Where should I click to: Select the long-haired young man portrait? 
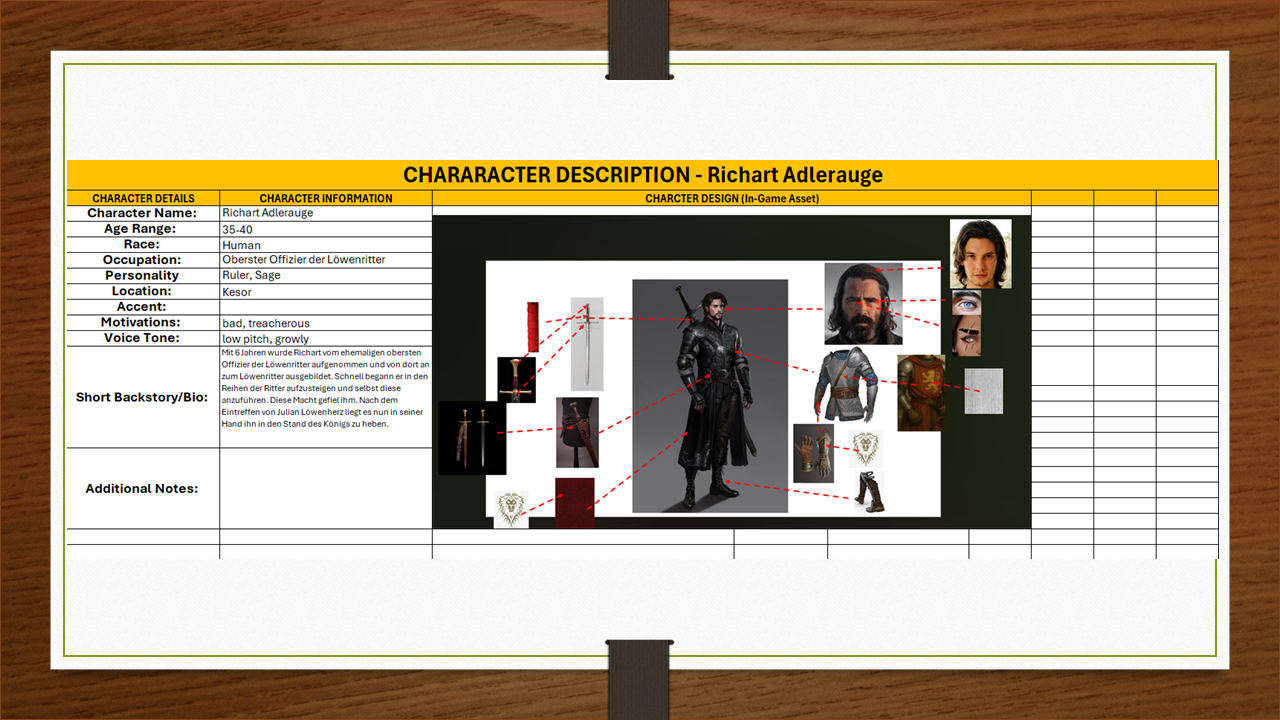tap(980, 254)
